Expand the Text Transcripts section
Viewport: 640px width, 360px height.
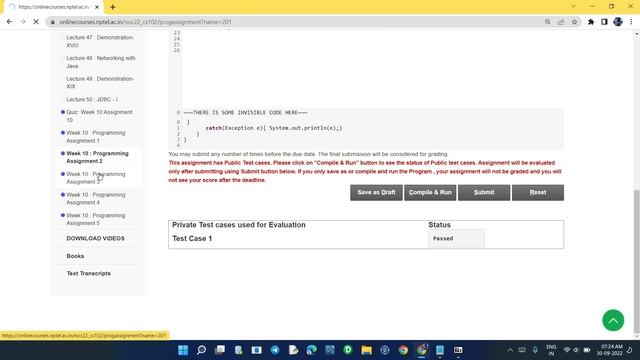(89, 273)
